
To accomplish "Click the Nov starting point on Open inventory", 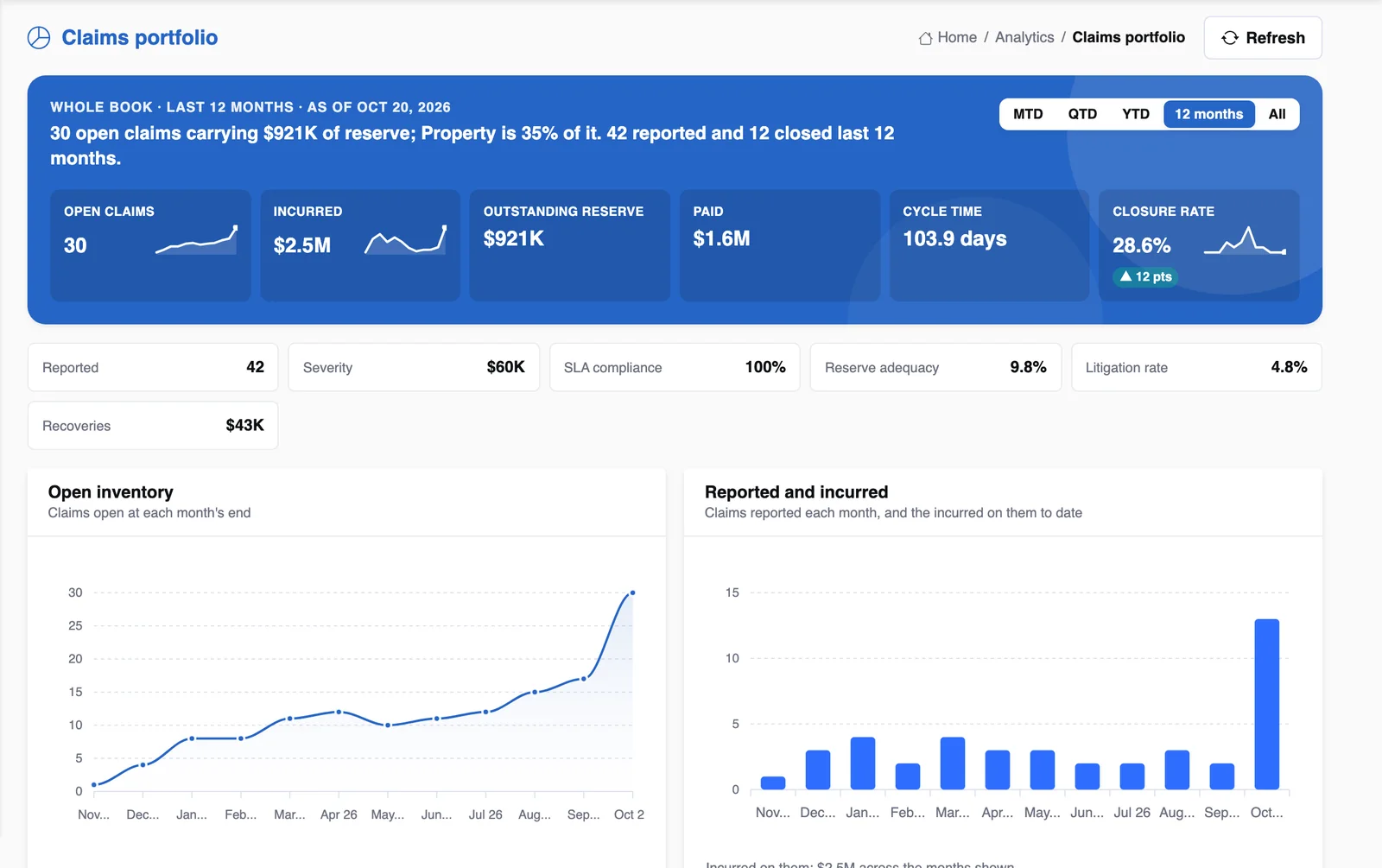I will [94, 784].
